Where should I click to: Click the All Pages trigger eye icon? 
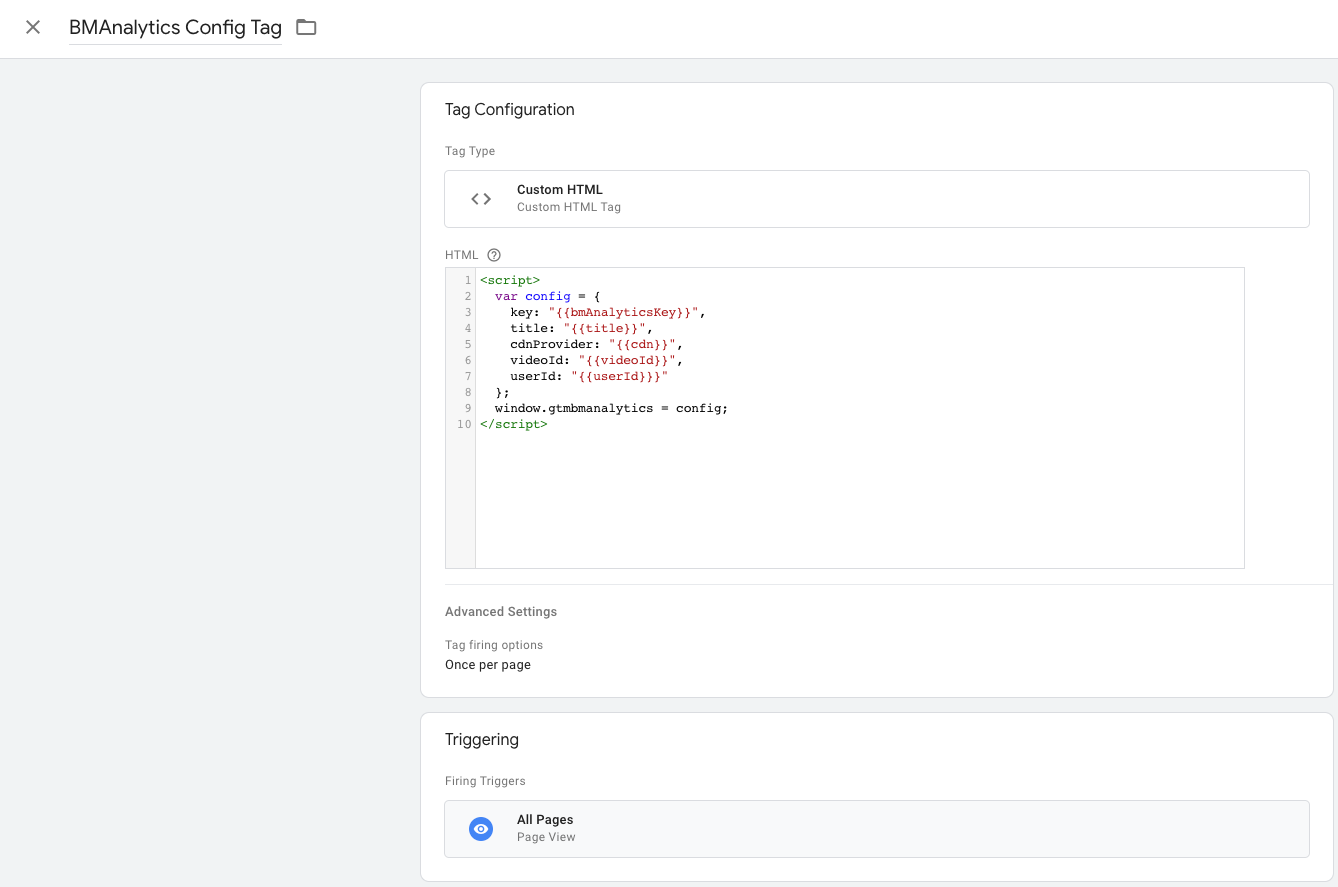pos(481,829)
